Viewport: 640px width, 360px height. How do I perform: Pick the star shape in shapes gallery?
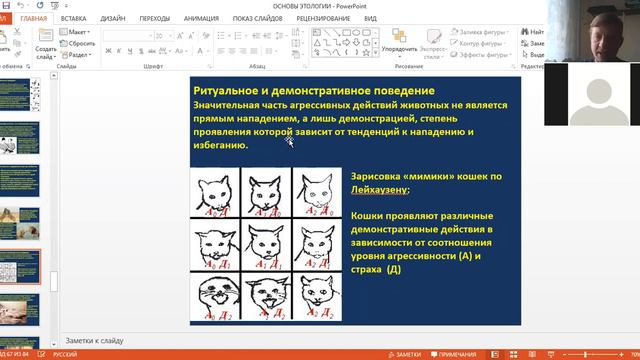[366, 52]
